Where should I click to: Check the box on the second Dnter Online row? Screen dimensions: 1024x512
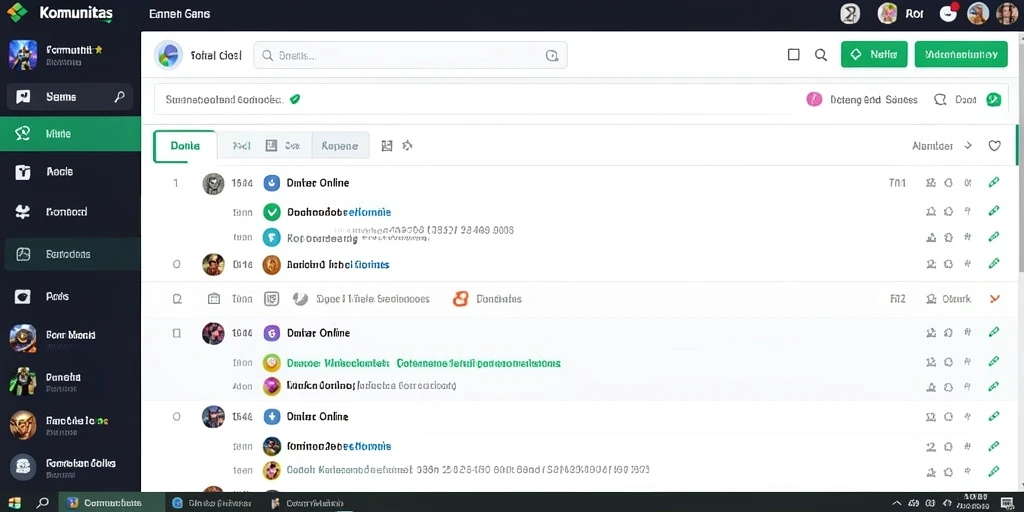tap(176, 333)
